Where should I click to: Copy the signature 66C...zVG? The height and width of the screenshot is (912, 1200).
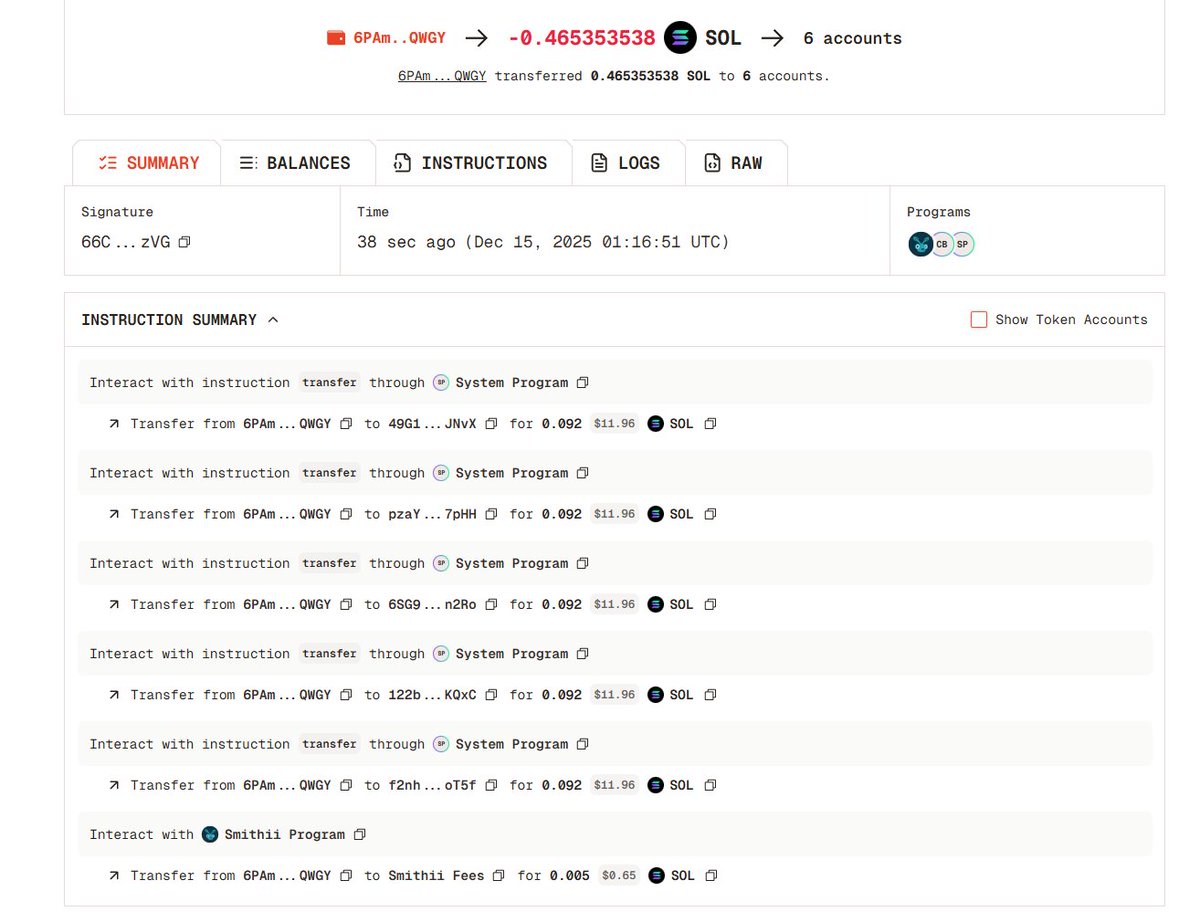(x=184, y=242)
